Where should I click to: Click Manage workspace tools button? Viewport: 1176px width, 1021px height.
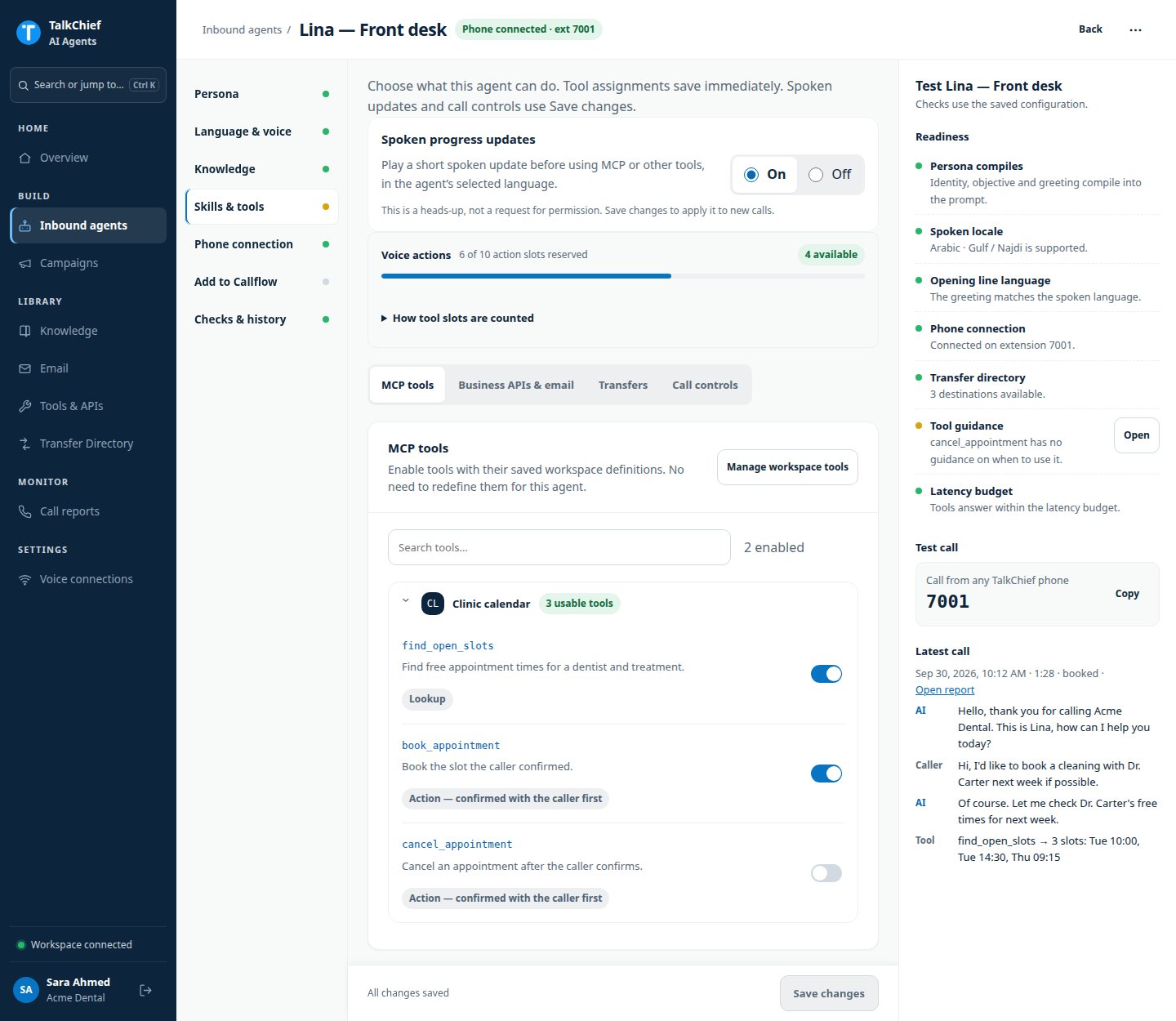pyautogui.click(x=787, y=467)
